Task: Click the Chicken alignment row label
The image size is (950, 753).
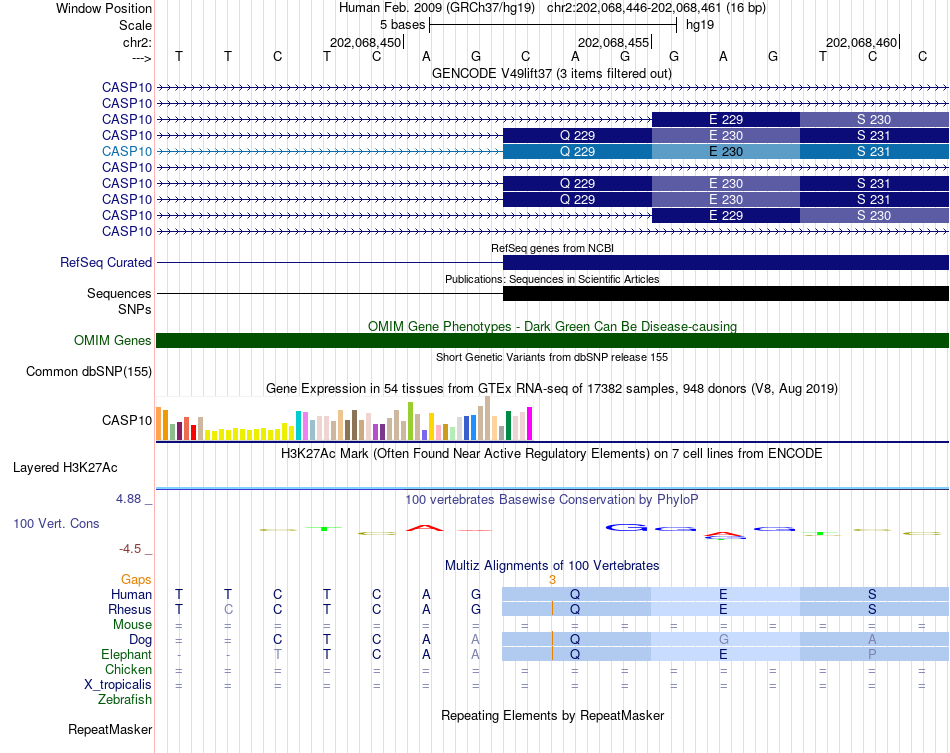Action: tap(128, 669)
